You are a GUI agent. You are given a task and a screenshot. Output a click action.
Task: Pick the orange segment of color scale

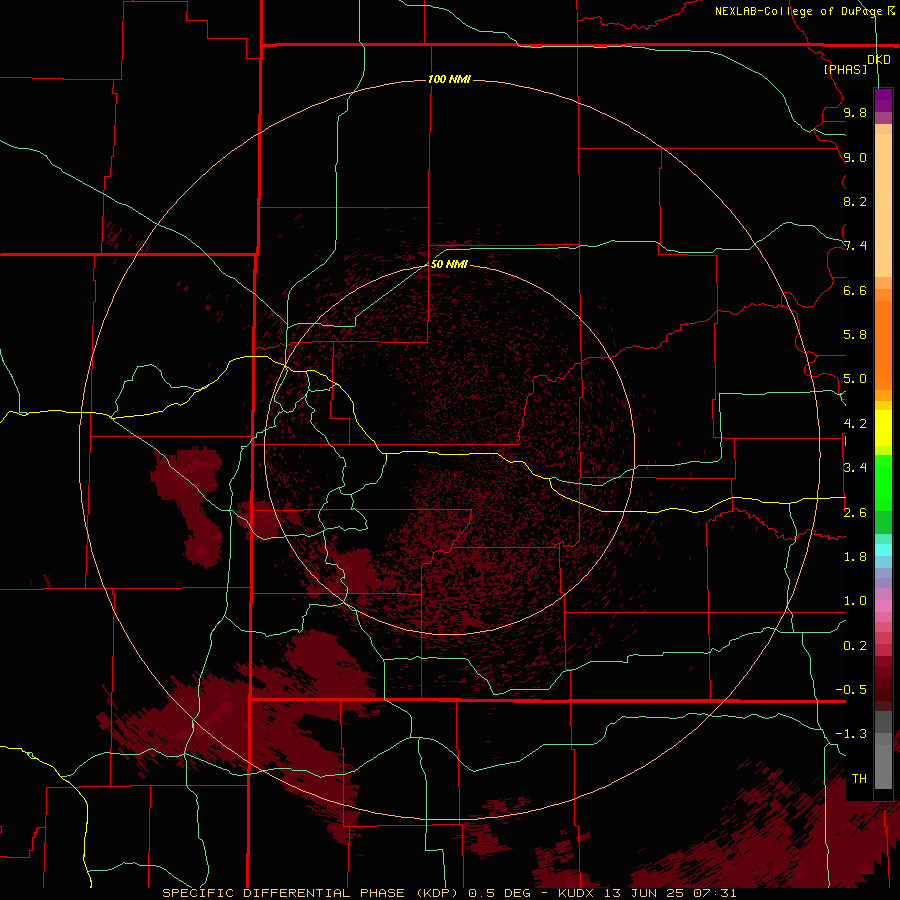(x=883, y=345)
